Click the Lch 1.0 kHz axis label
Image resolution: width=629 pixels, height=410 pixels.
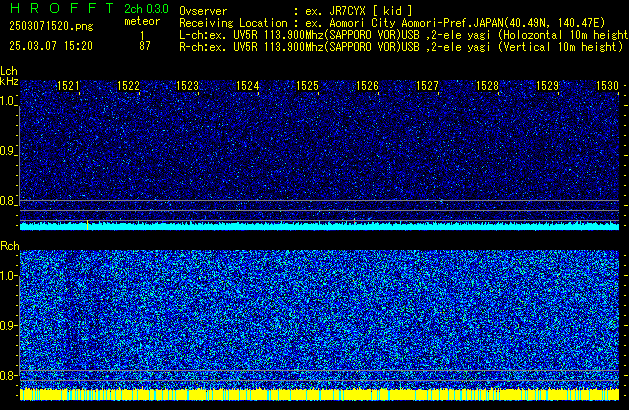point(7,101)
